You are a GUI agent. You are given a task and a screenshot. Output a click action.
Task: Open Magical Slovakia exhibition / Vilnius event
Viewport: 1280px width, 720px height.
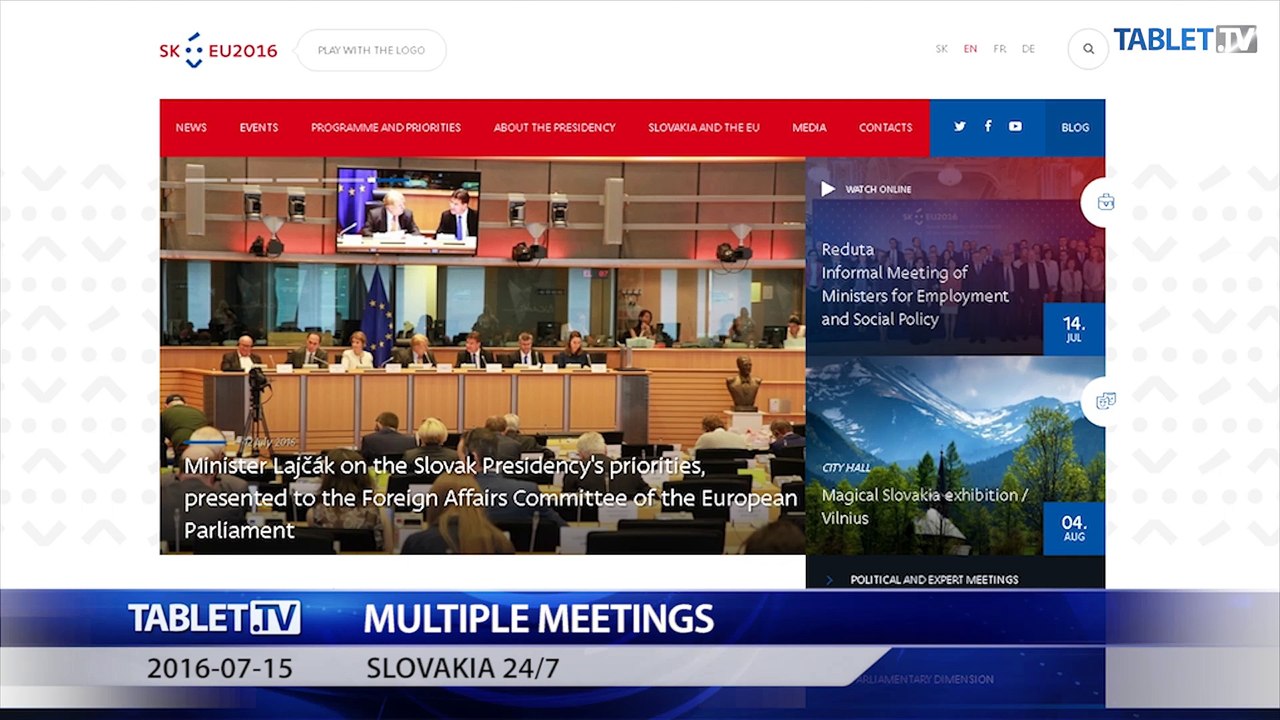pos(924,506)
